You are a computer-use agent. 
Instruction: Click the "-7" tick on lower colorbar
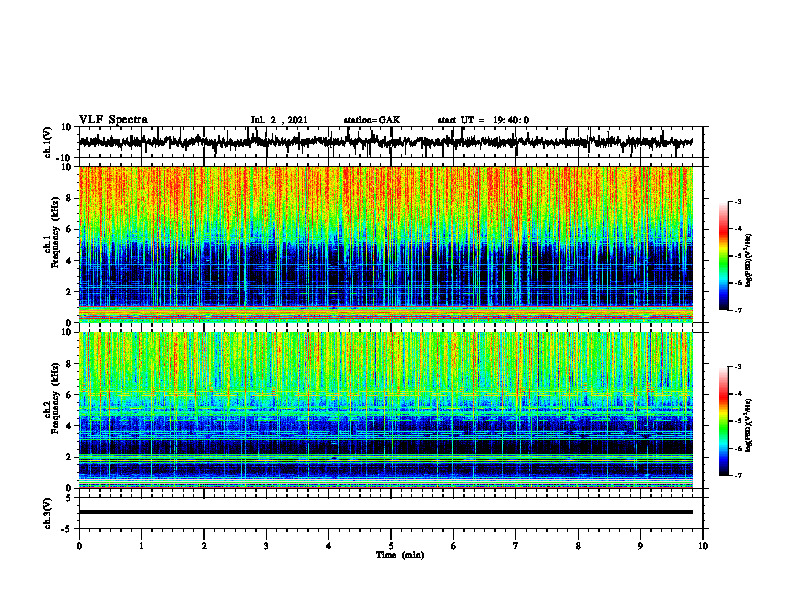(737, 475)
